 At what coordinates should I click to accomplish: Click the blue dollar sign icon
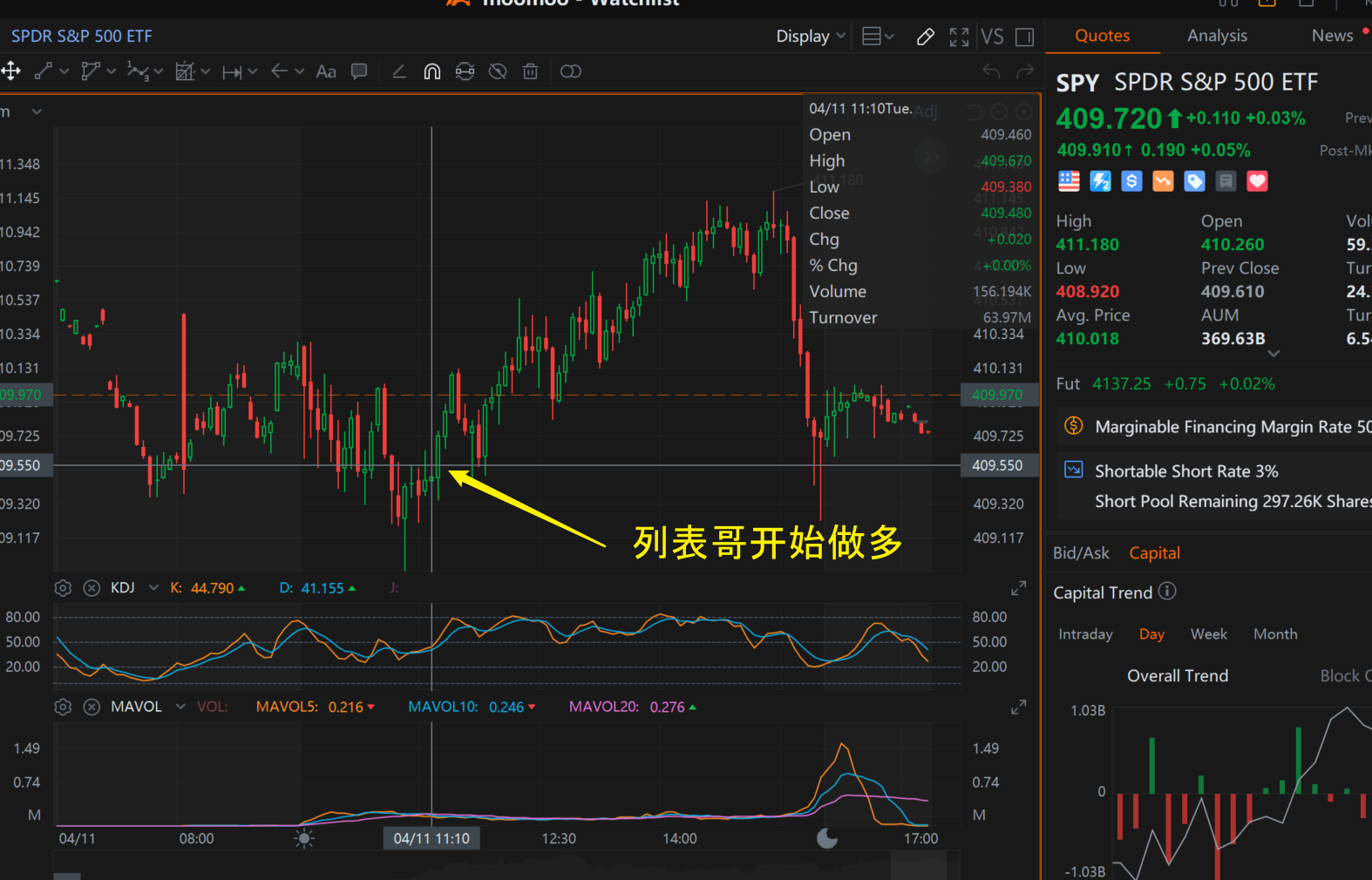click(x=1131, y=181)
